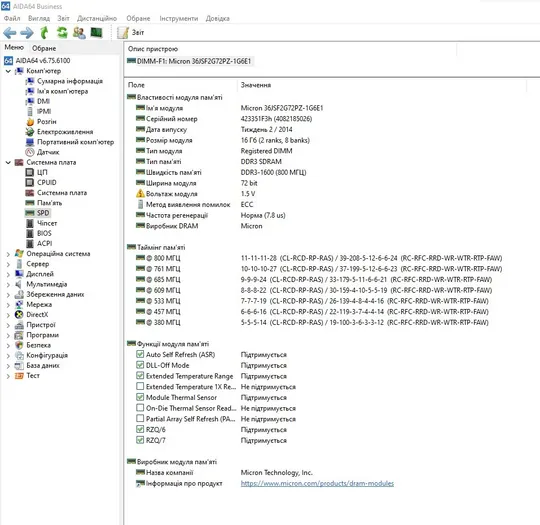Click the Значення column header

(256, 85)
